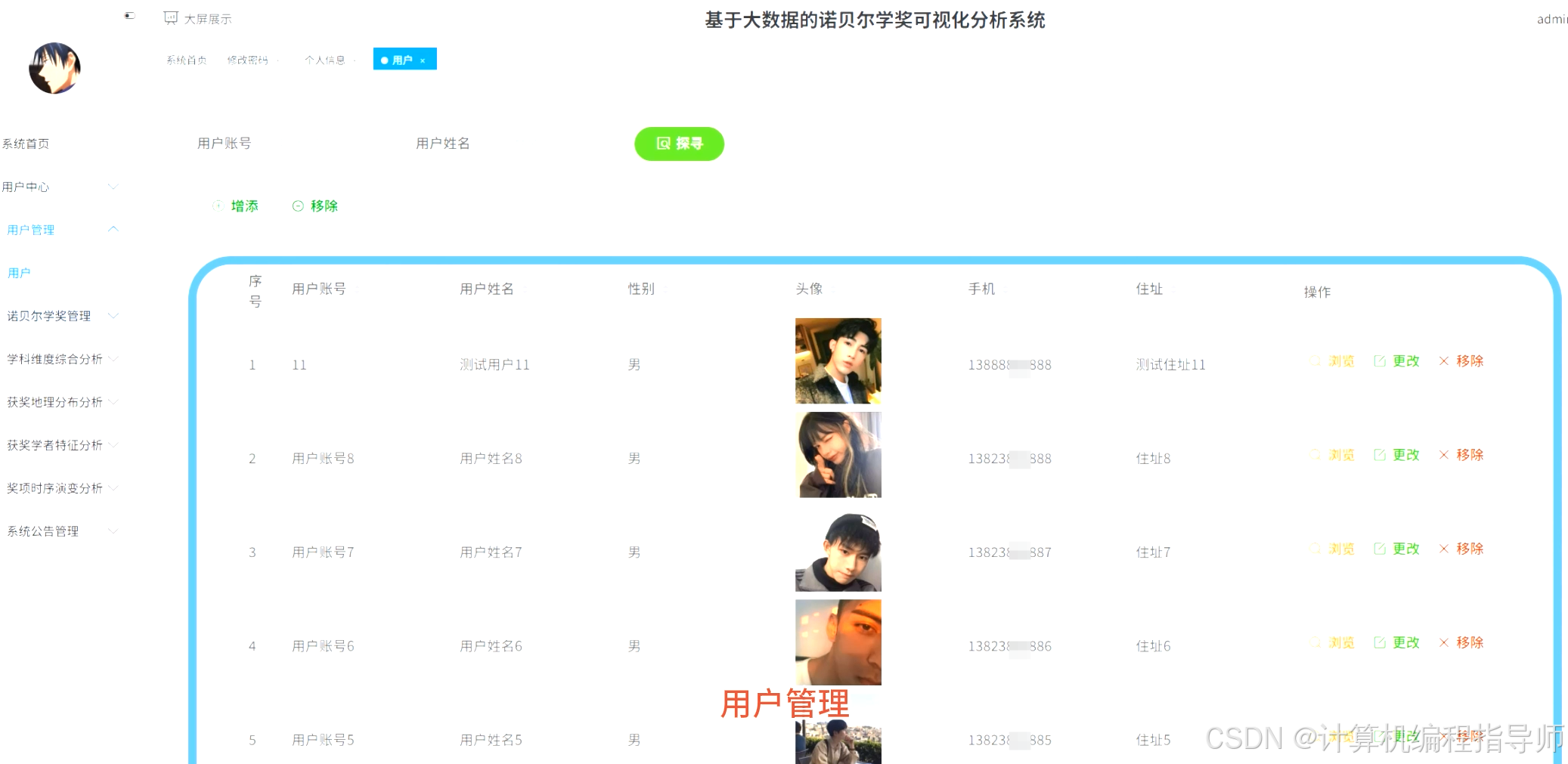
Task: Click the 增添 add button
Action: 236,206
